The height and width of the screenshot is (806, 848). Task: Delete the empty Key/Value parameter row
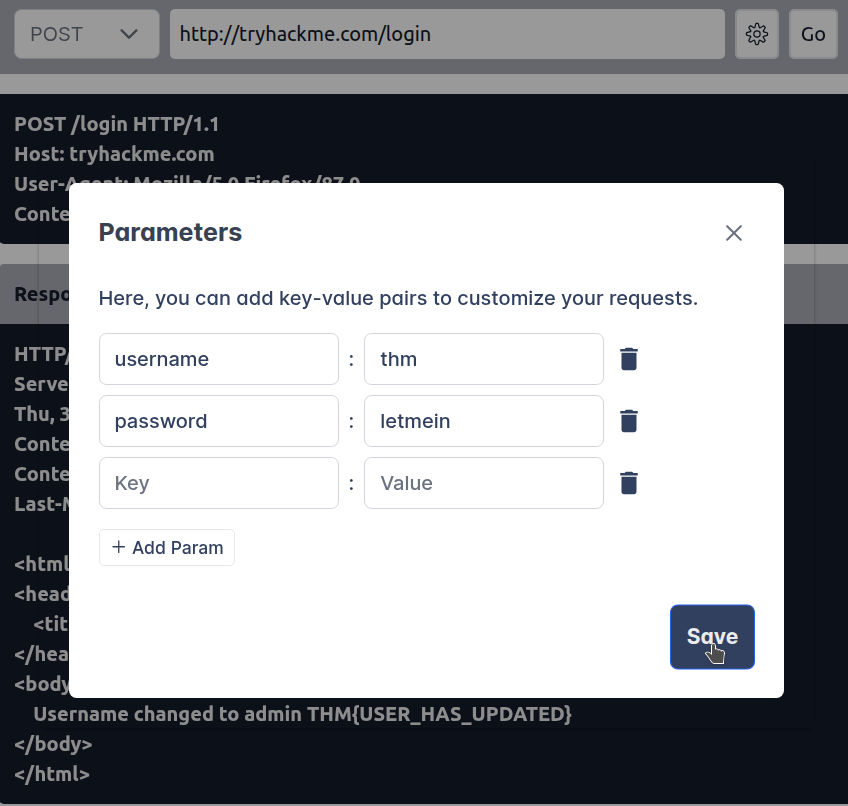click(628, 483)
